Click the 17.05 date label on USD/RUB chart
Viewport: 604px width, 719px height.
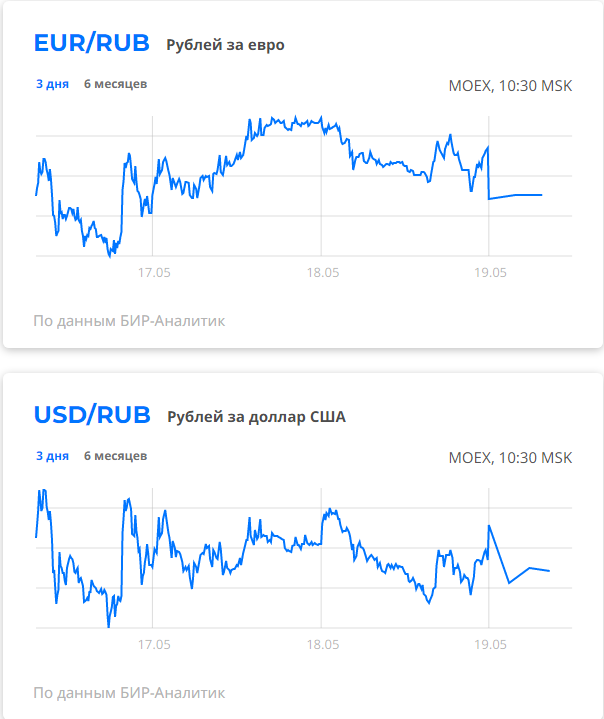pyautogui.click(x=154, y=644)
